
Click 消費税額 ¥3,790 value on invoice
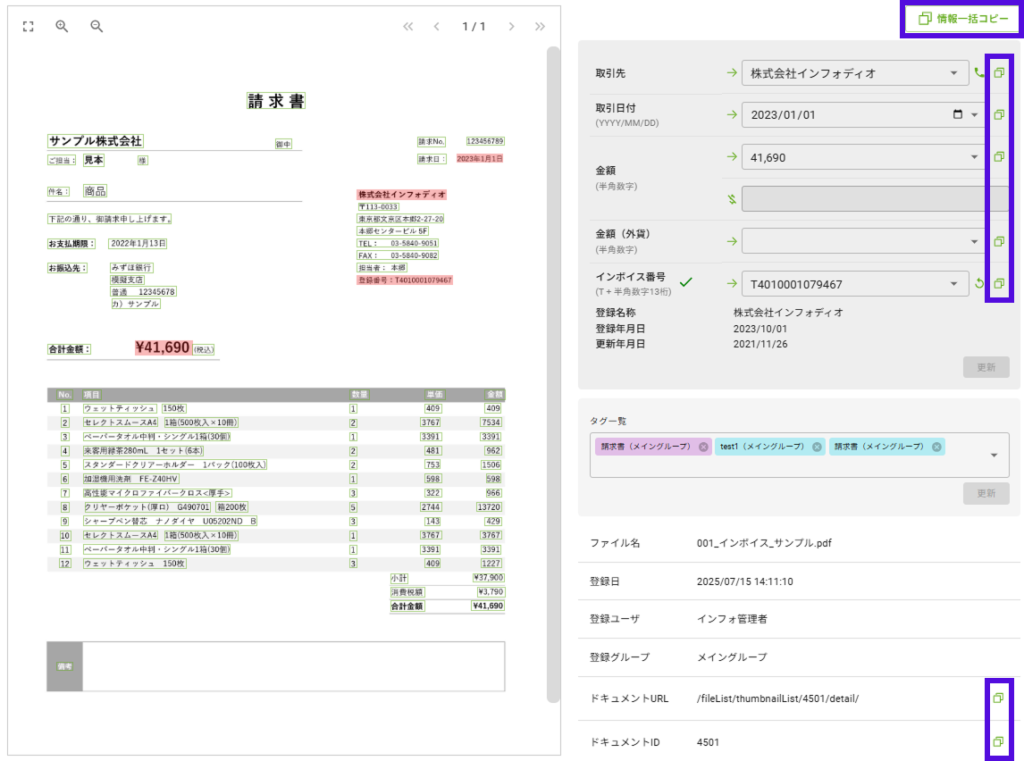(x=490, y=592)
